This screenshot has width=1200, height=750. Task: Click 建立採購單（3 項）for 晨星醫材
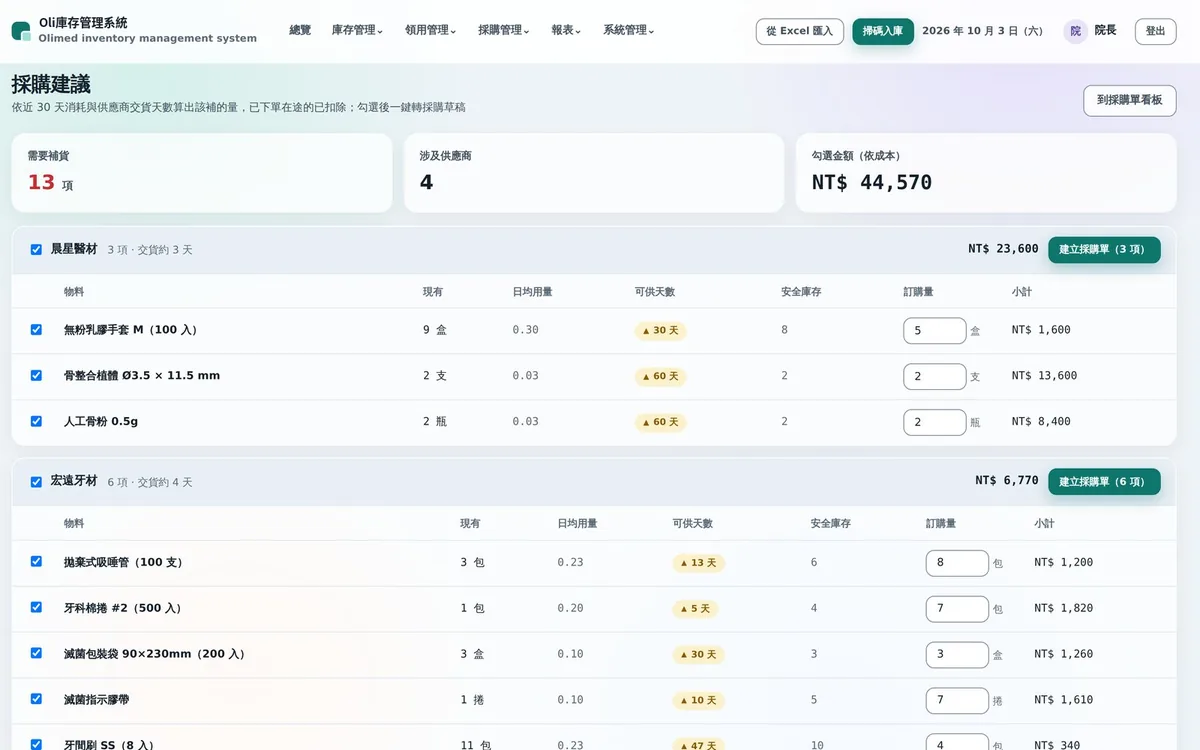pyautogui.click(x=1104, y=250)
